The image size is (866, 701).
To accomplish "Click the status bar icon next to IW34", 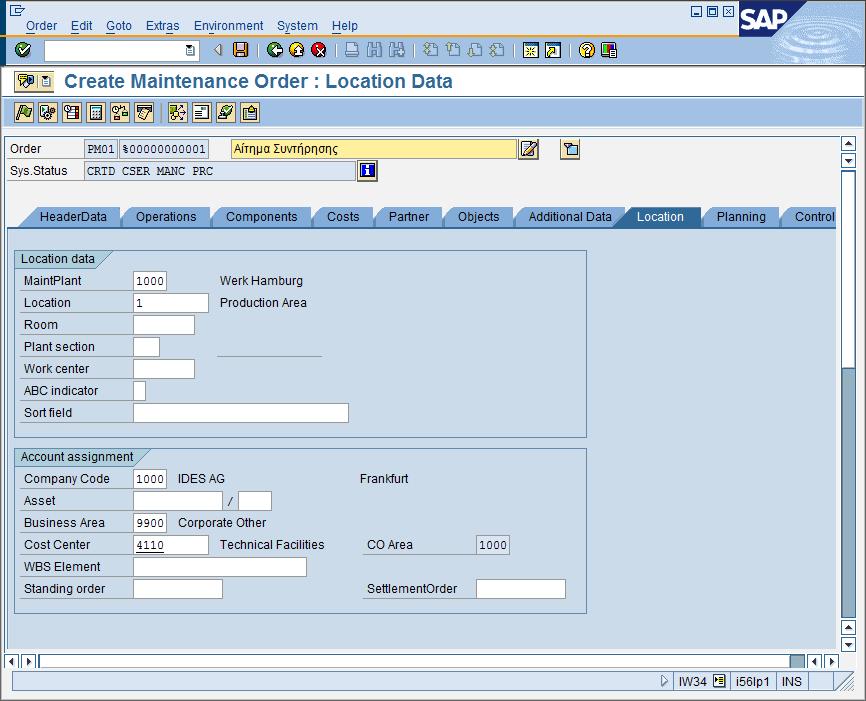I will pyautogui.click(x=719, y=681).
